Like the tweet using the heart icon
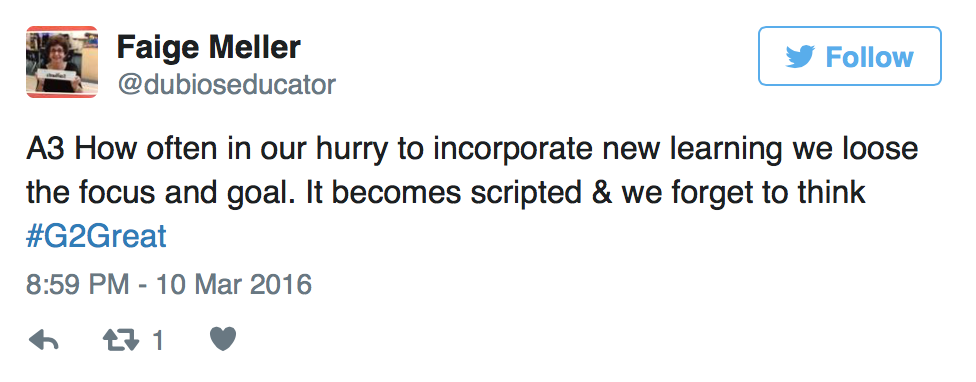Viewport: 976px width, 382px height. tap(223, 340)
